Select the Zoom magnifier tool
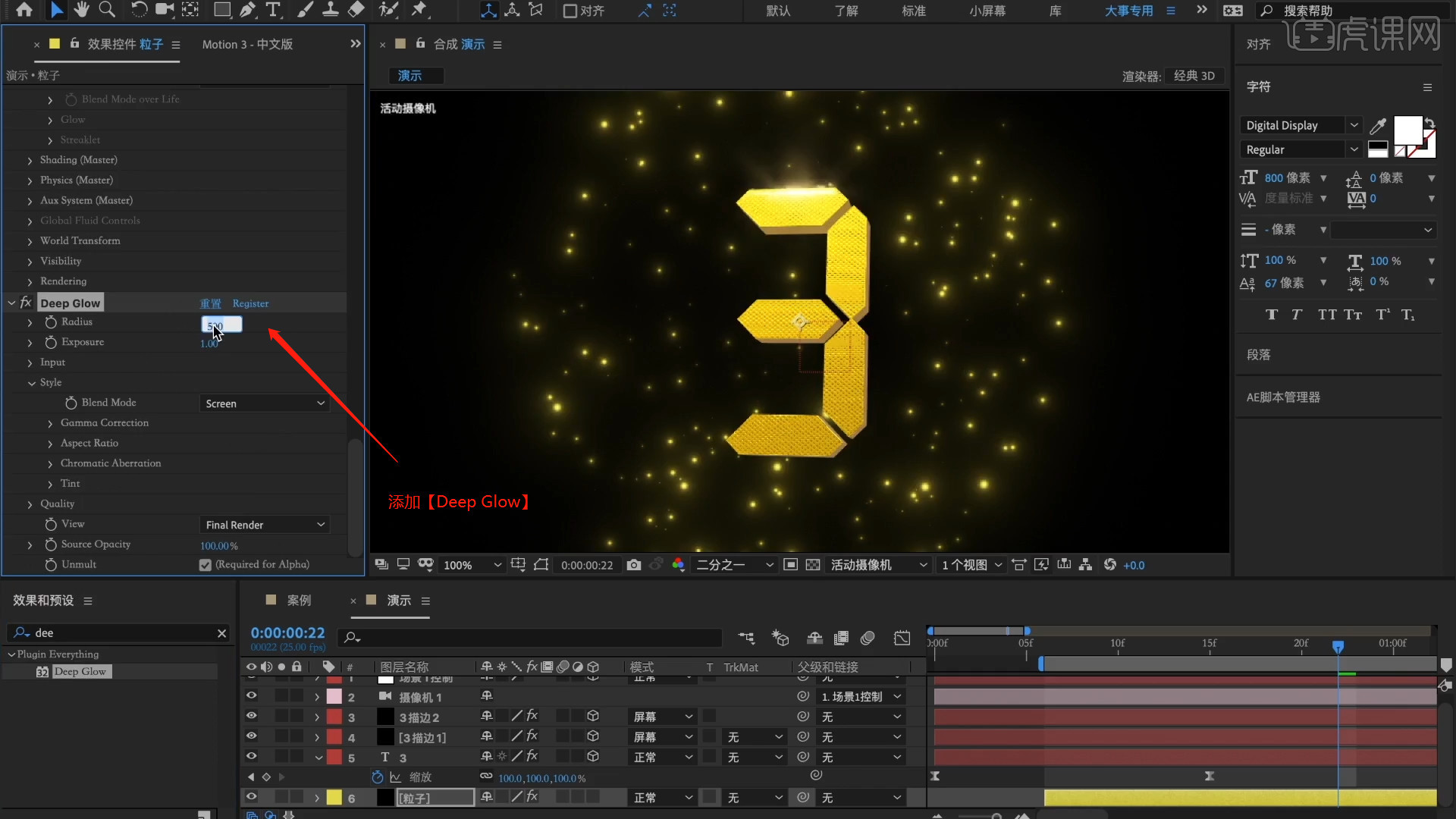This screenshot has height=819, width=1456. click(x=107, y=10)
